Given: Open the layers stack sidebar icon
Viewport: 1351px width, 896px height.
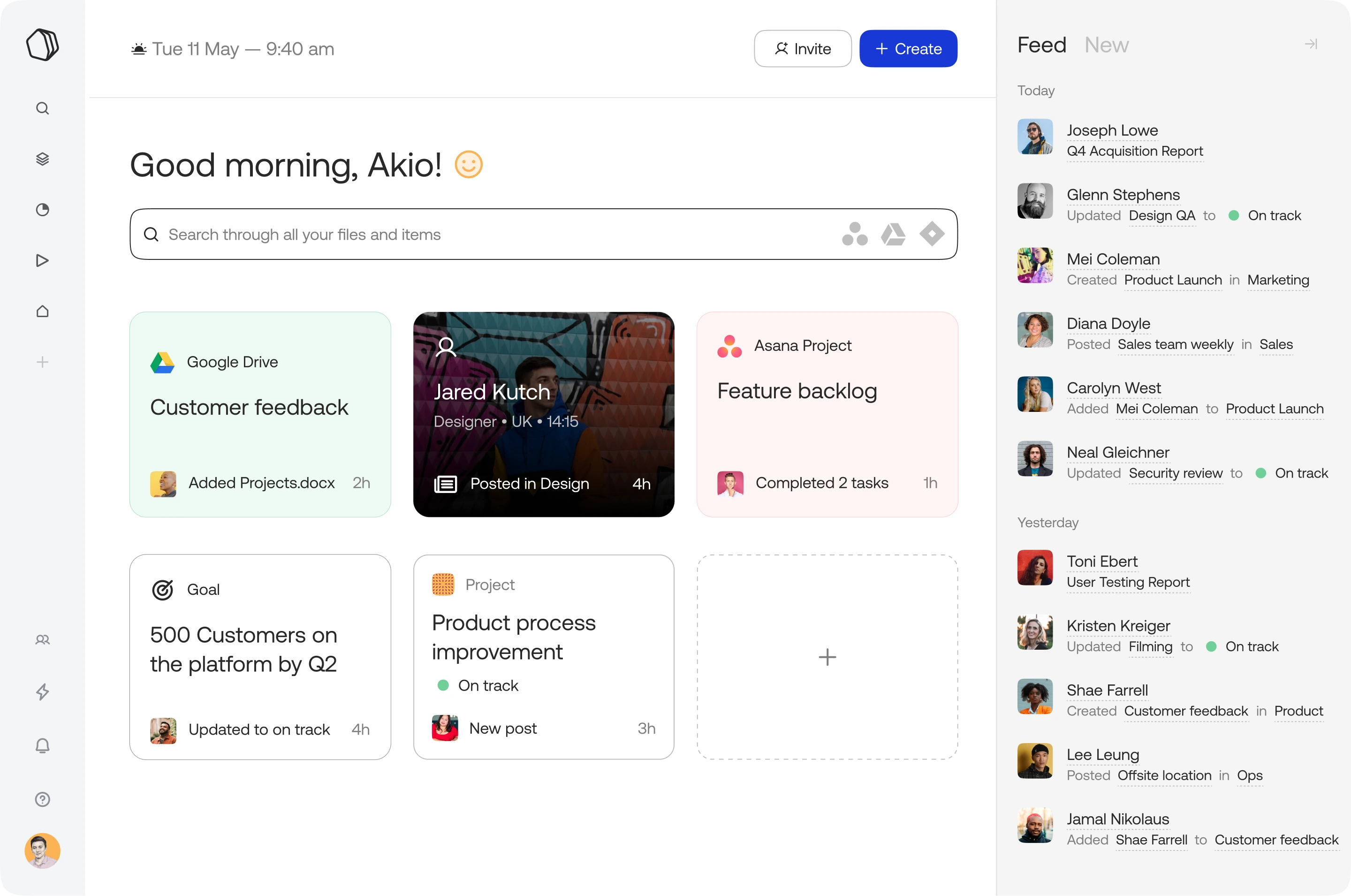Looking at the screenshot, I should click(42, 159).
